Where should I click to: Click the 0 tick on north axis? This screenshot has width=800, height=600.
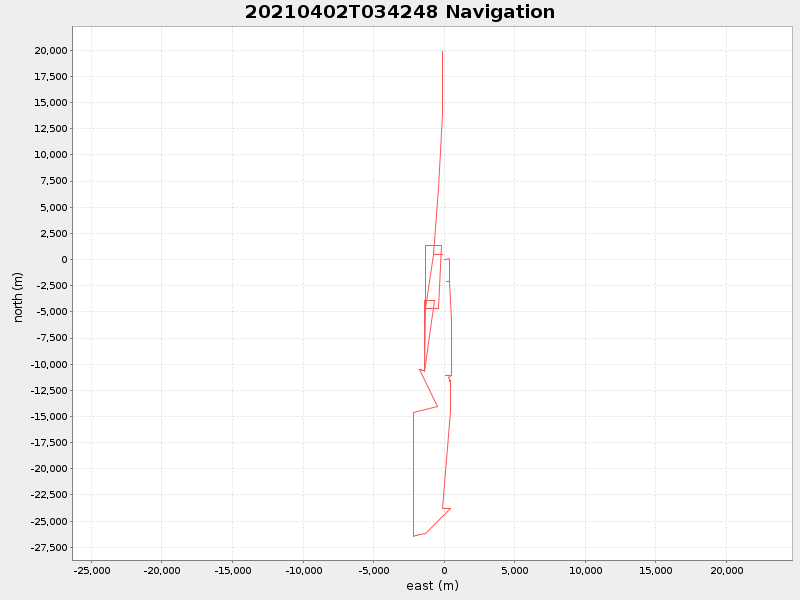(x=64, y=260)
